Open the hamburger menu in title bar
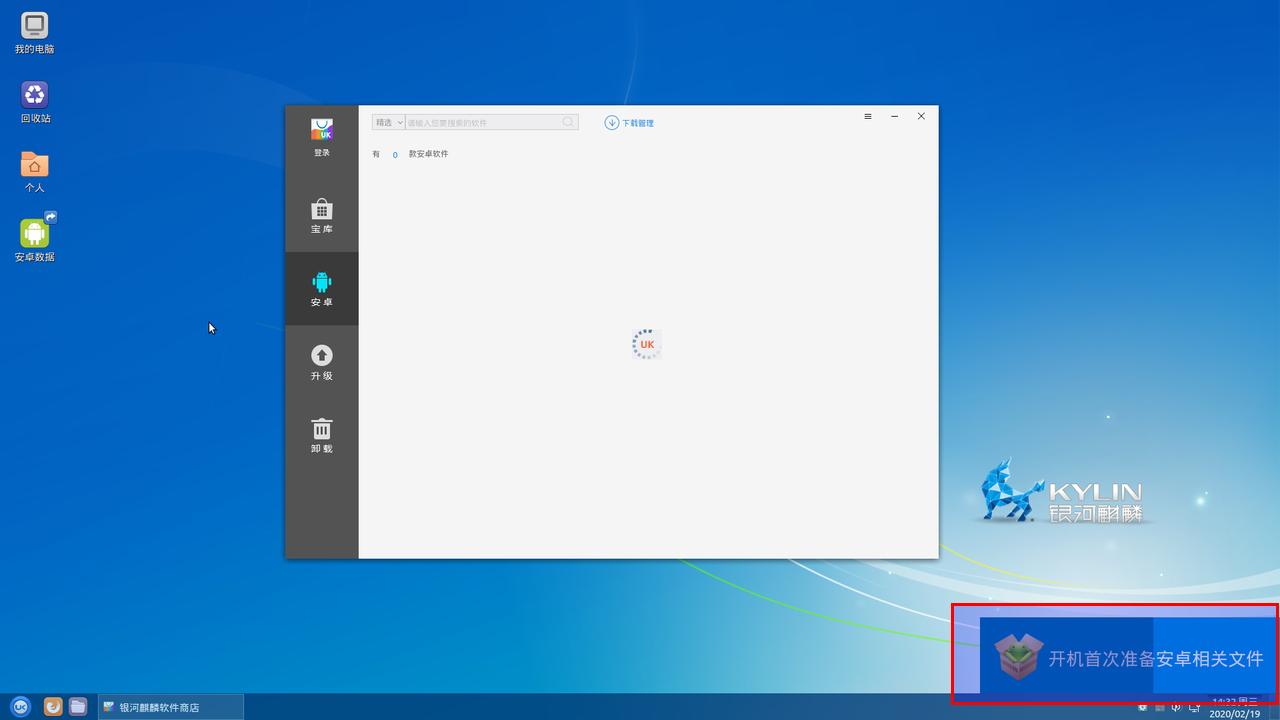Viewport: 1280px width, 720px height. click(868, 116)
